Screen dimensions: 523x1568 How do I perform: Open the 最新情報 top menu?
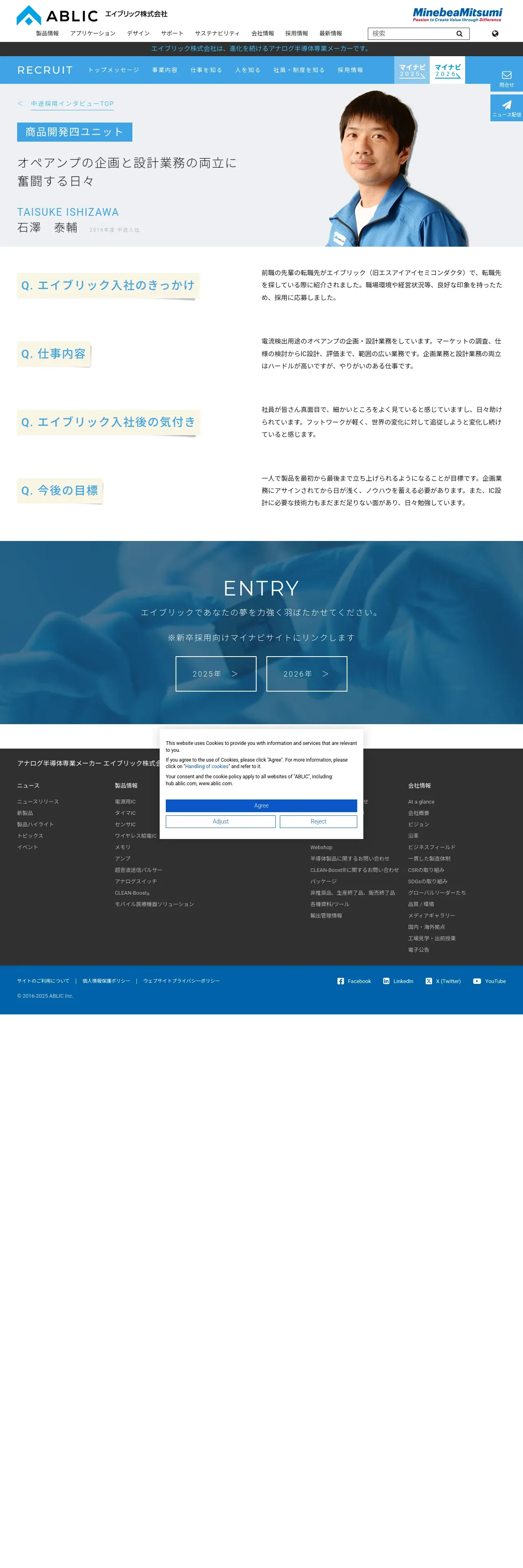coord(331,33)
